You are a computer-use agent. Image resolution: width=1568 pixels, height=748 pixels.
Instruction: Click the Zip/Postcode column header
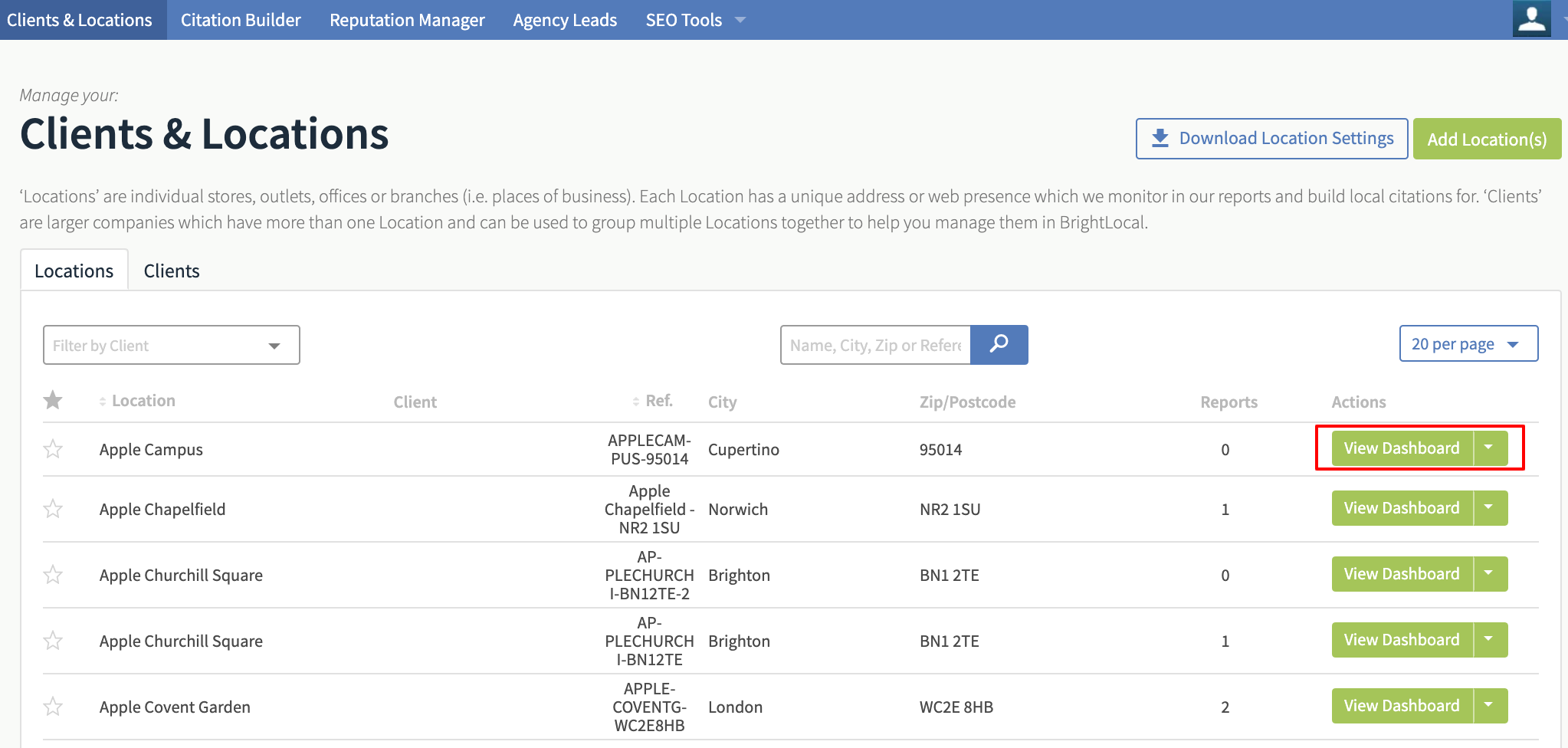pos(967,402)
